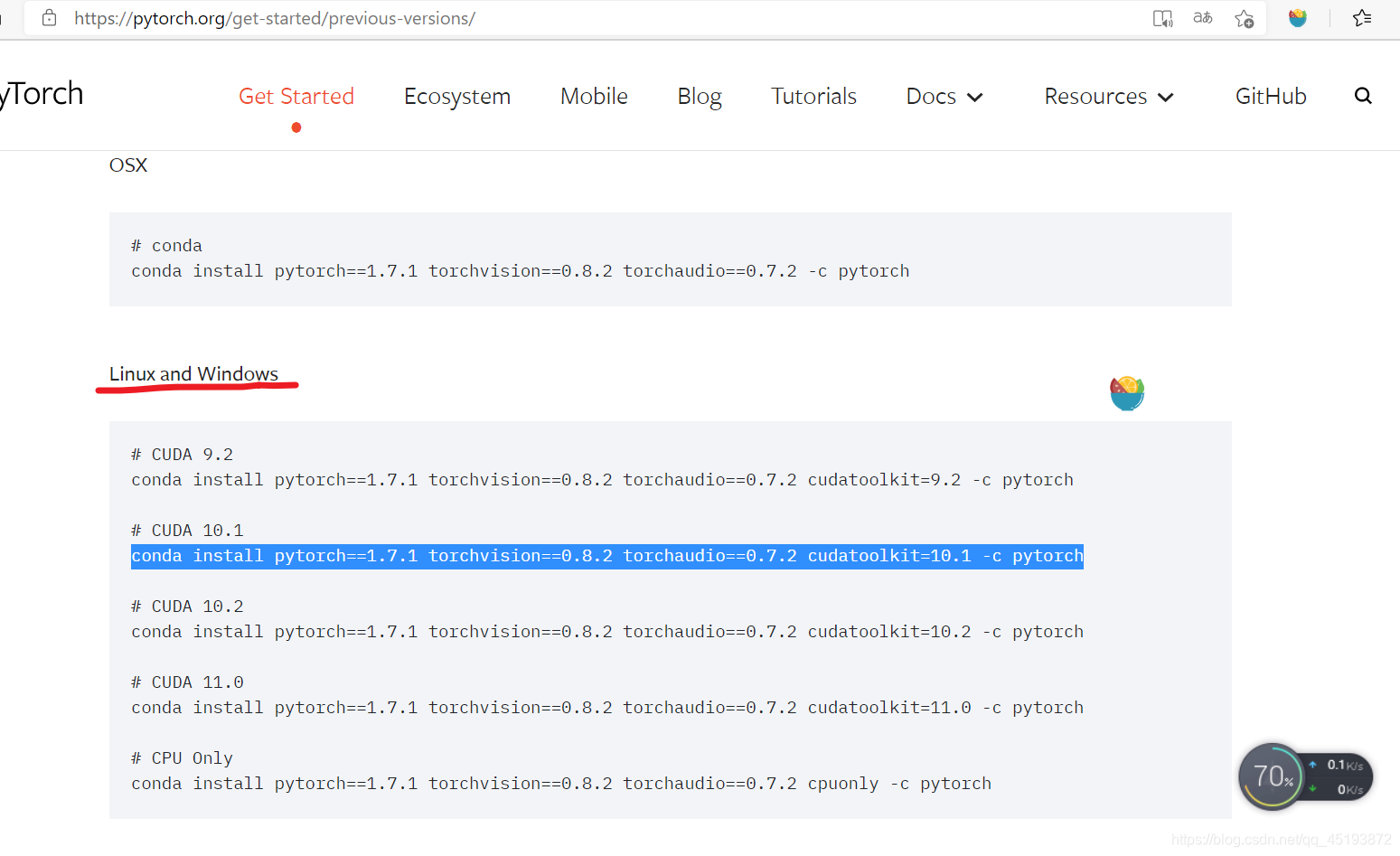Go to the Tutorials page

813,96
